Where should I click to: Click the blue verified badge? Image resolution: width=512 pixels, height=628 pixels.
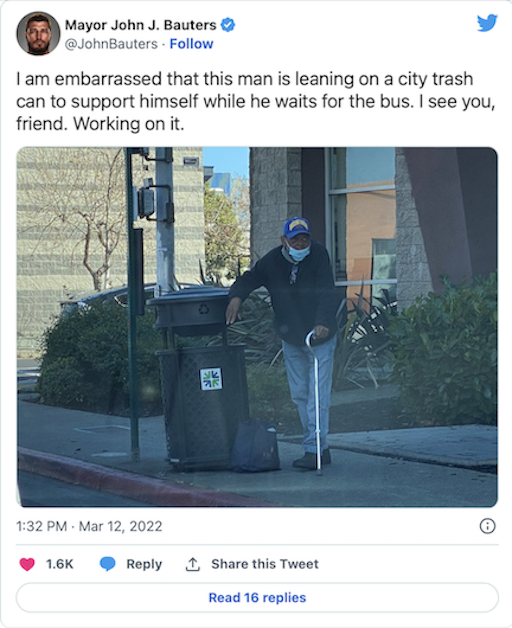point(228,25)
